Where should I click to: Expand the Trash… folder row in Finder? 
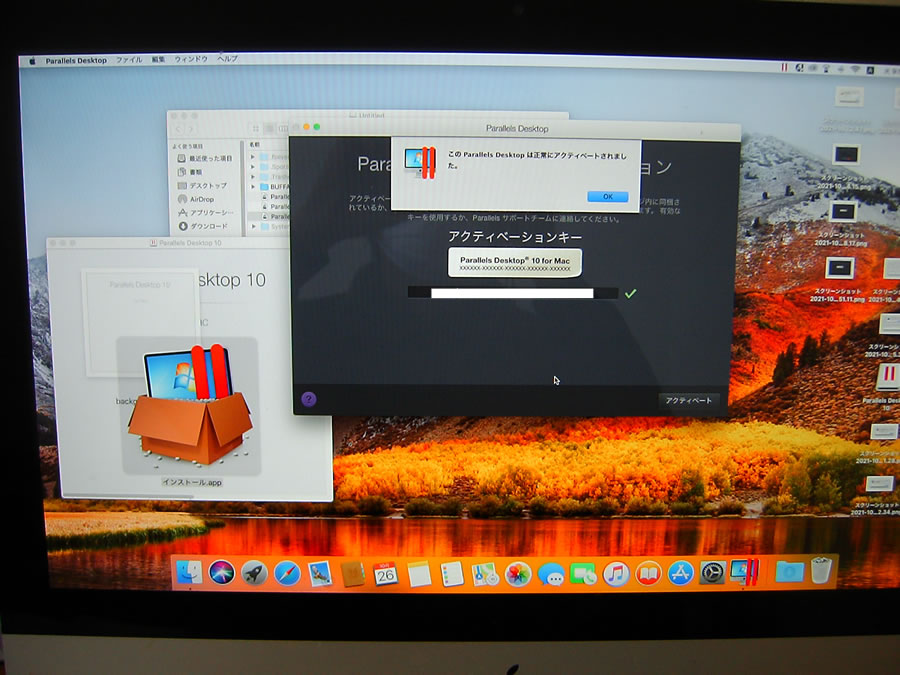point(253,177)
